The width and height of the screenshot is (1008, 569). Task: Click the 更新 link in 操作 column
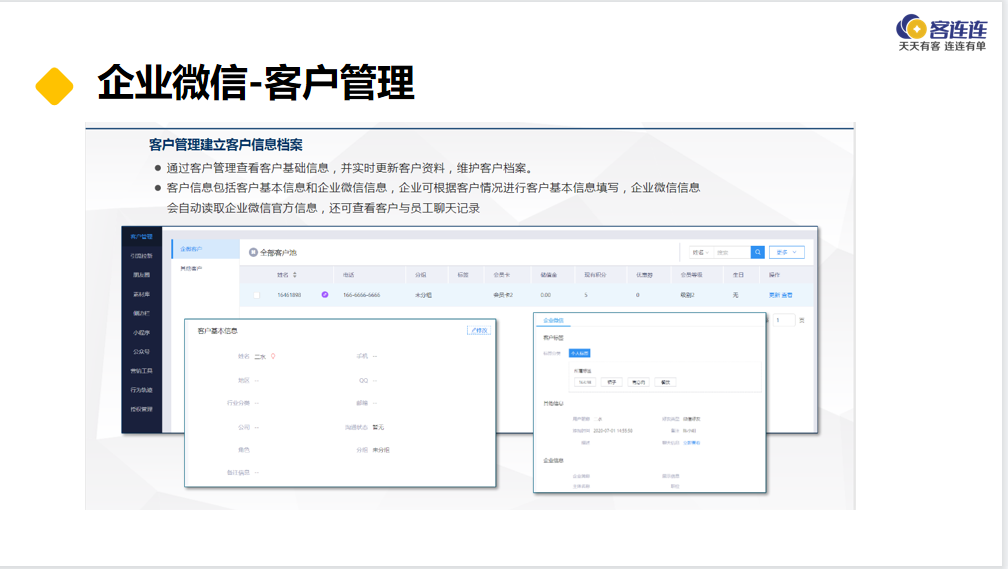(x=773, y=295)
